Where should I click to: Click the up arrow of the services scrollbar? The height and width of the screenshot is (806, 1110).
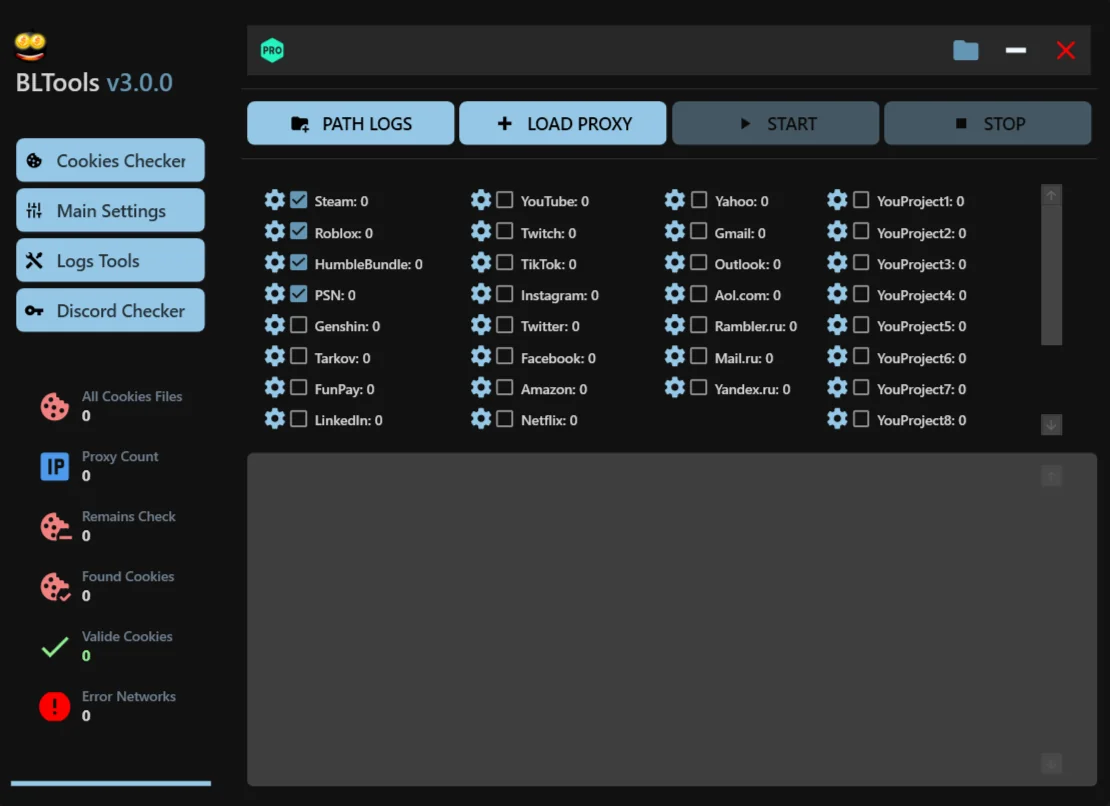click(1051, 195)
